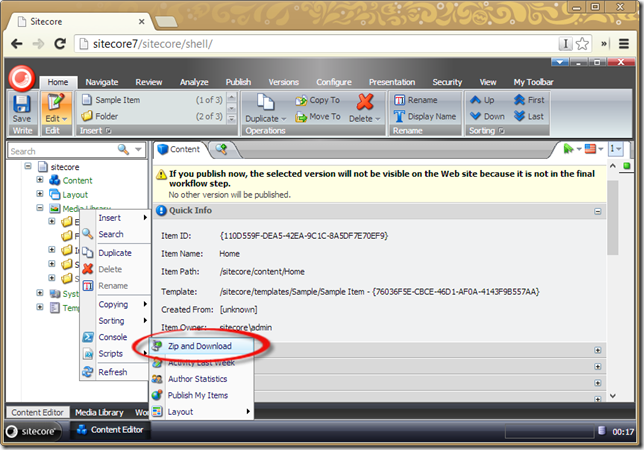Collapse the sitecore root node
Image resolution: width=644 pixels, height=450 pixels.
coord(28,166)
